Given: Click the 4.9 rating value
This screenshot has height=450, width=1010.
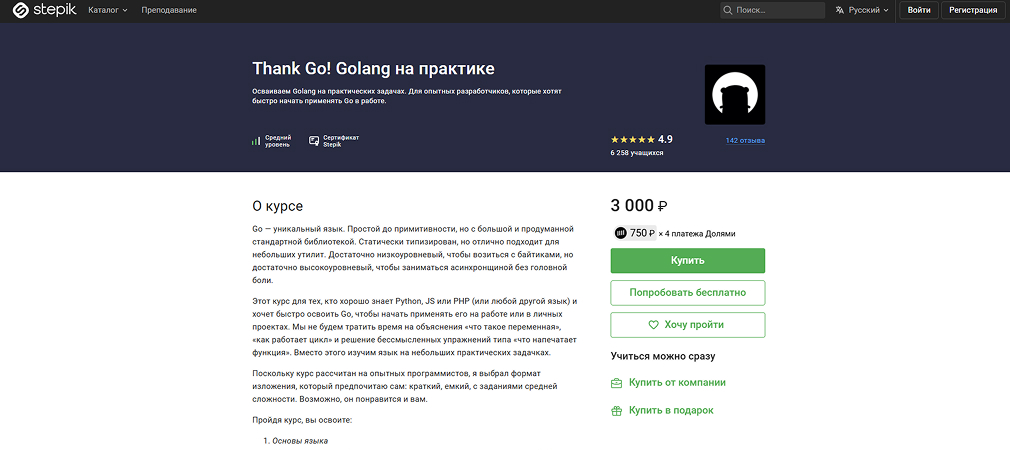Looking at the screenshot, I should coord(665,139).
